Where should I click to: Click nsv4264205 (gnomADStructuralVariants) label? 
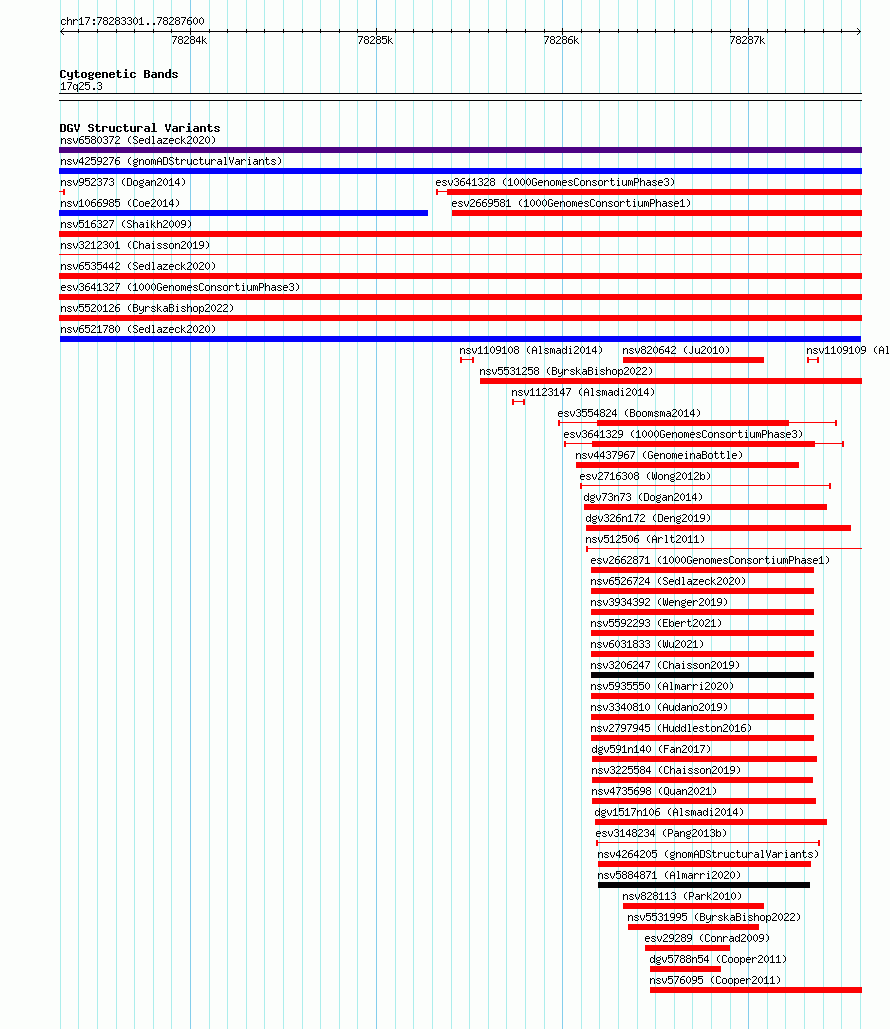pyautogui.click(x=708, y=854)
